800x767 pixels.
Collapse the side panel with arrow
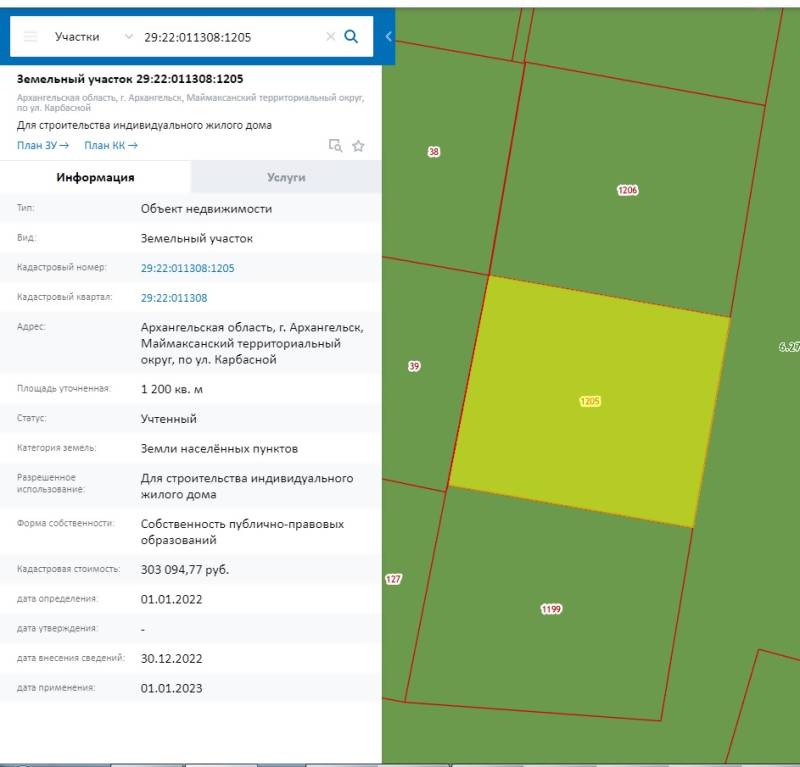click(x=388, y=36)
